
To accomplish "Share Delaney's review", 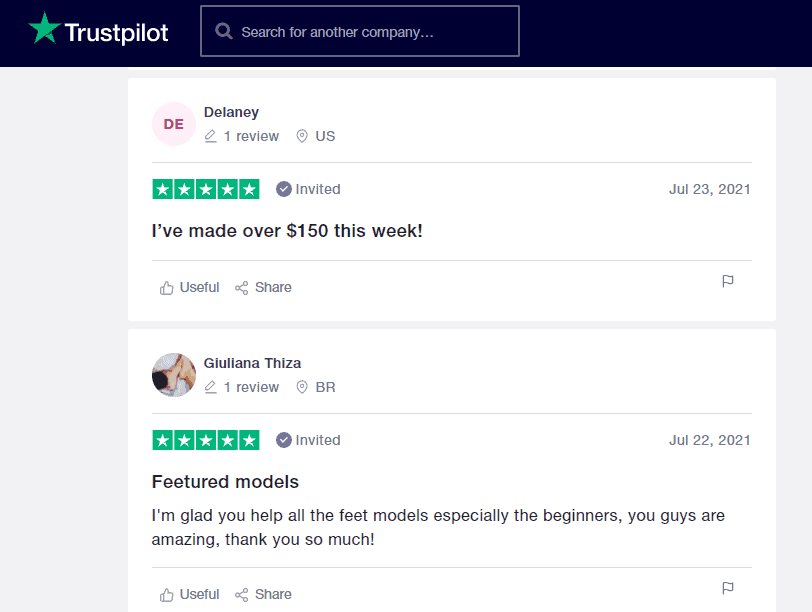I will tap(263, 287).
